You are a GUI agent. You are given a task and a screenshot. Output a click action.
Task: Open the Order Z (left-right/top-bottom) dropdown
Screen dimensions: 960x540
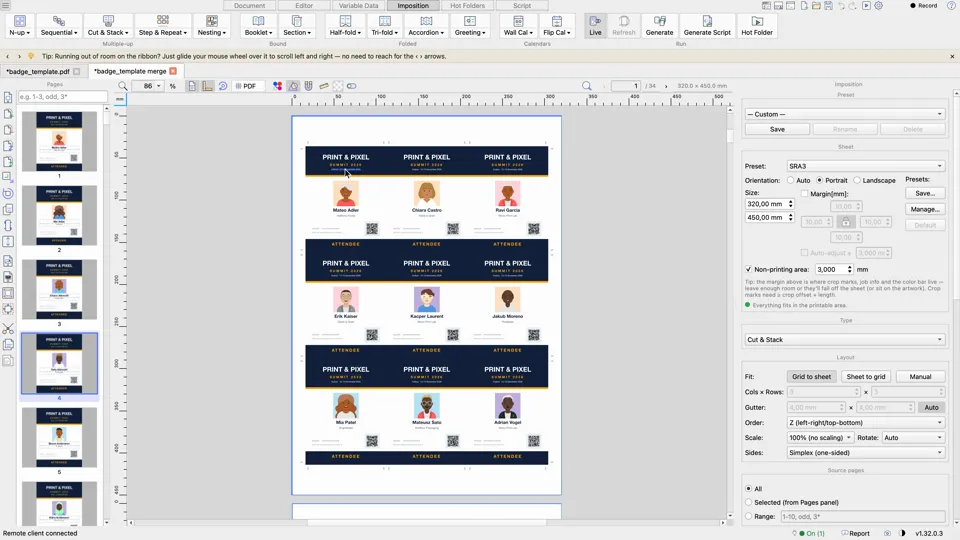tap(866, 422)
